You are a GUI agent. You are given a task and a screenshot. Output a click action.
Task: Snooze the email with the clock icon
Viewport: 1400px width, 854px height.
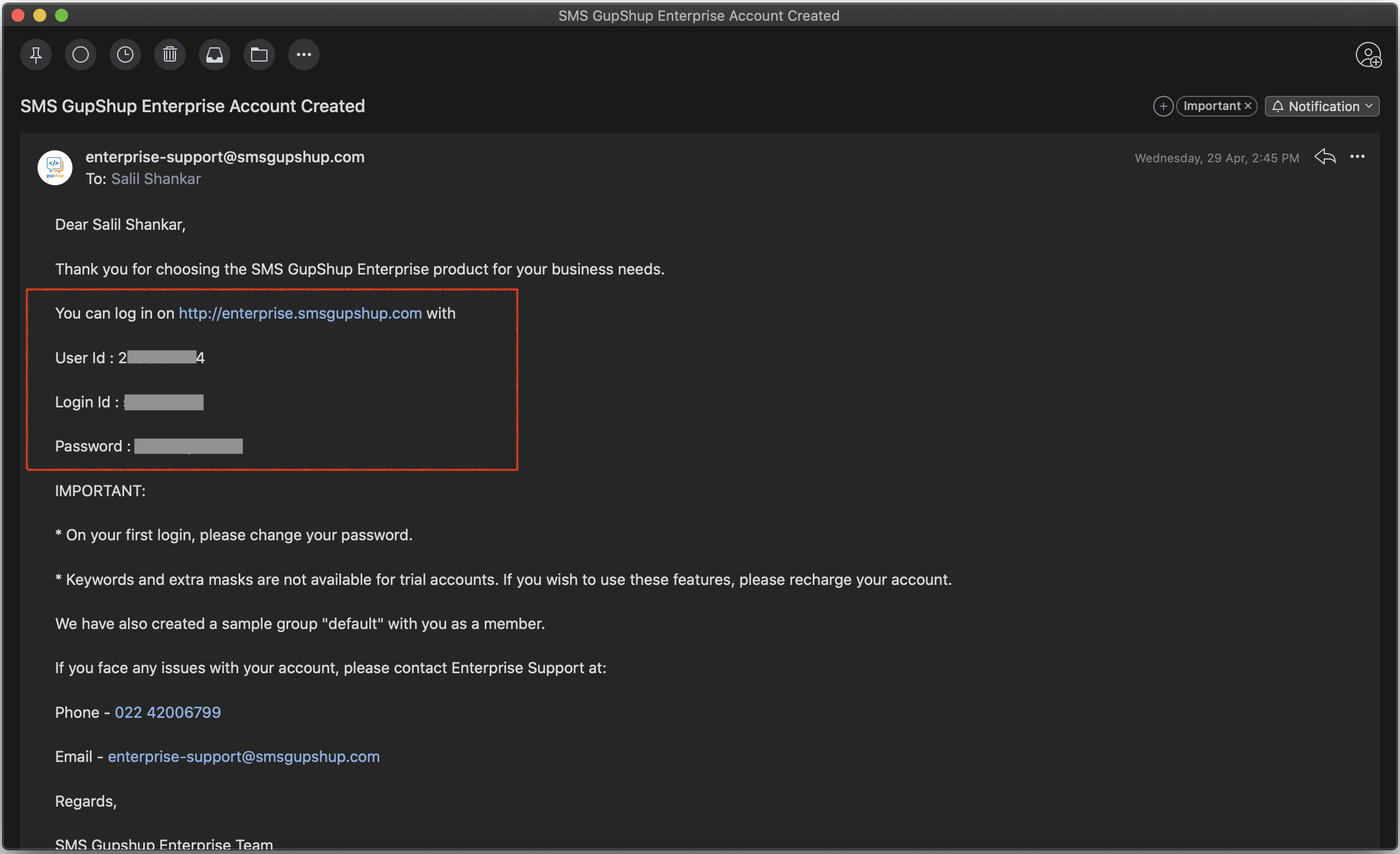click(125, 54)
